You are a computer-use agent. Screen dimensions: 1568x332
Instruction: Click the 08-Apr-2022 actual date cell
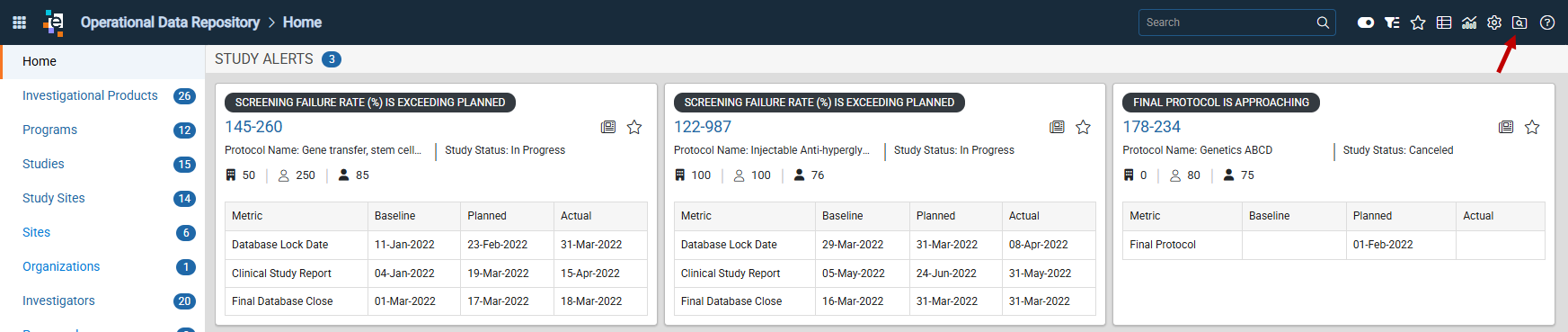point(1049,245)
